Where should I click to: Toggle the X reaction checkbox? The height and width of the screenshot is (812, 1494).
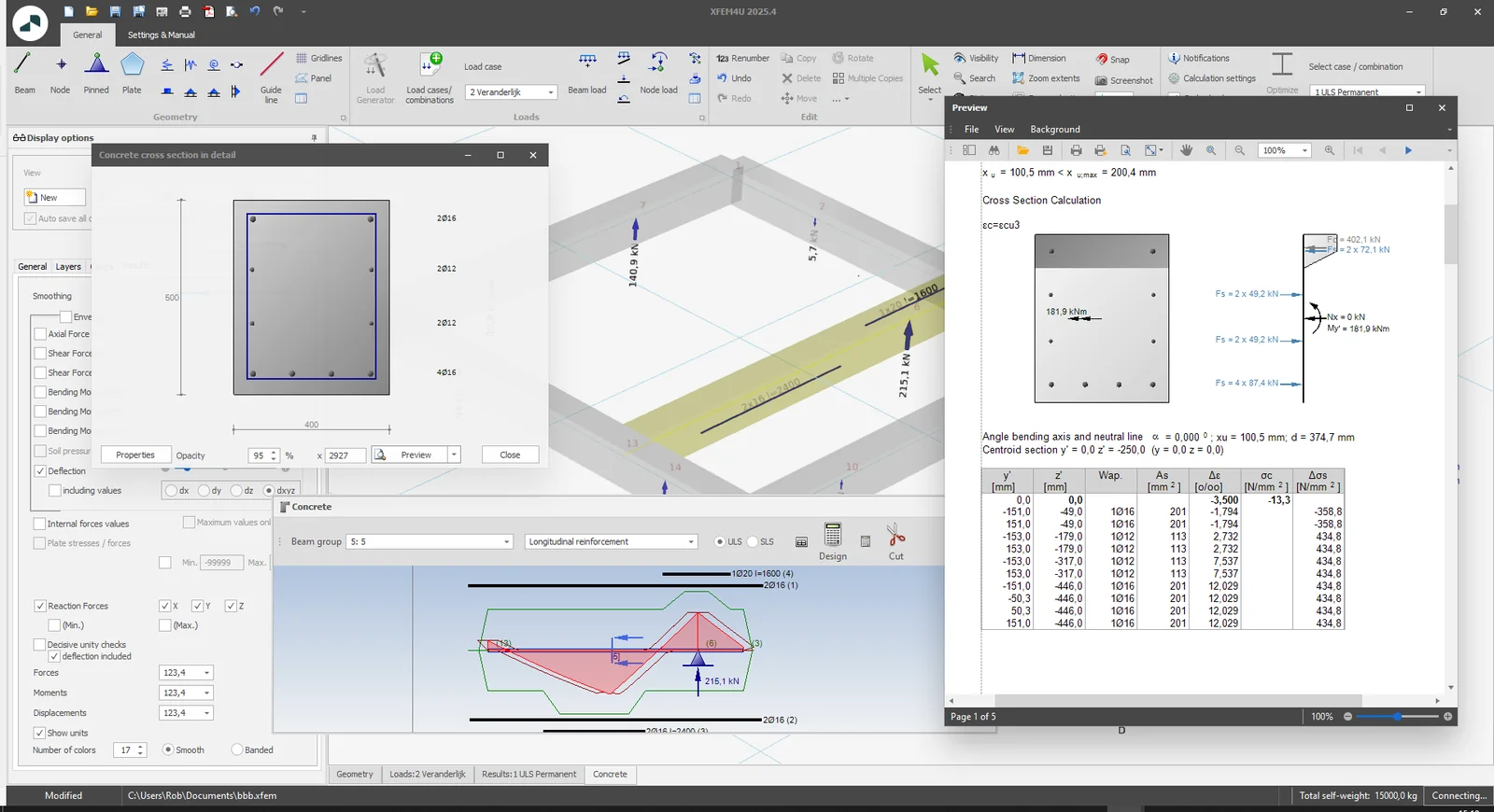coord(164,606)
